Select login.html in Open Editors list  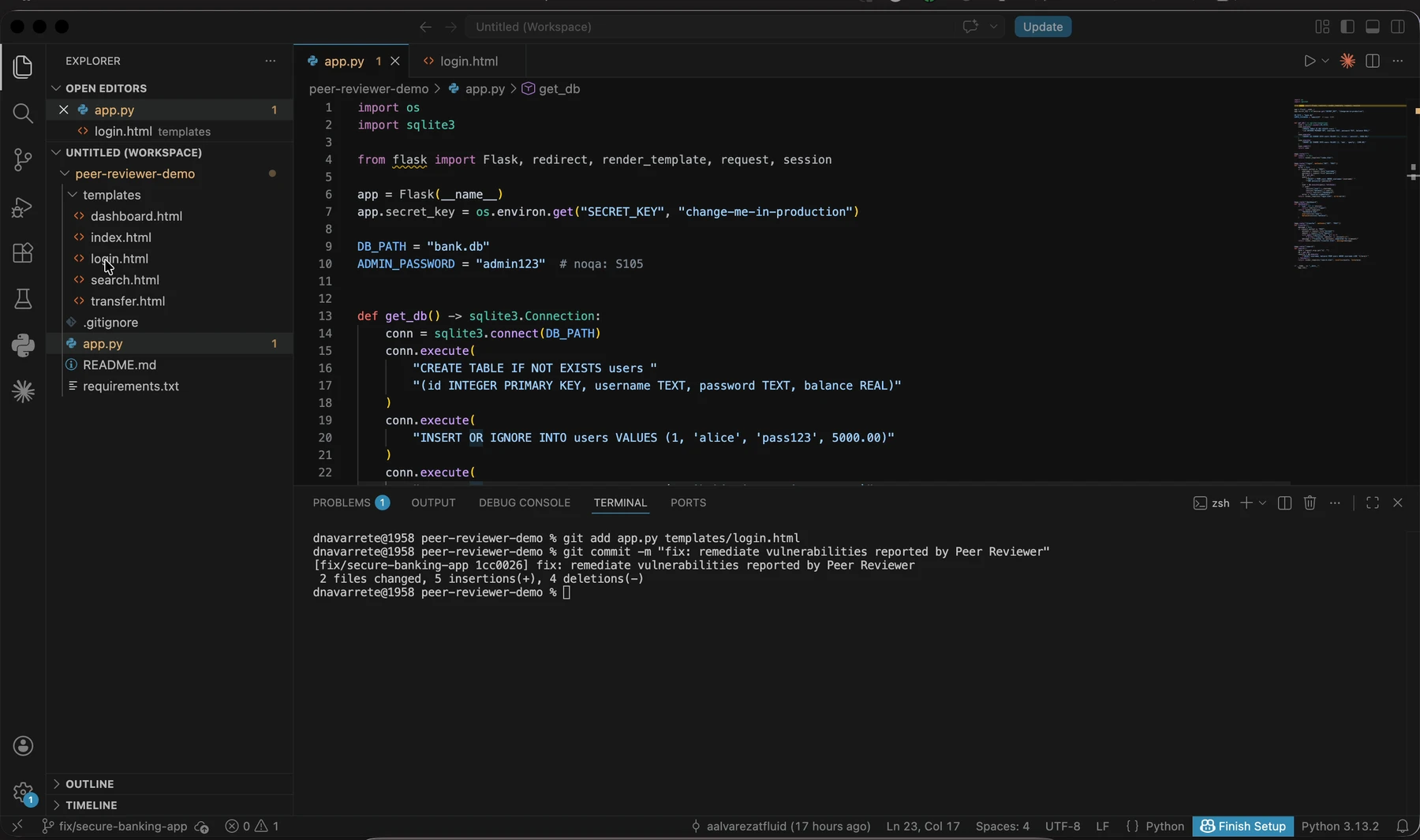tap(170, 131)
